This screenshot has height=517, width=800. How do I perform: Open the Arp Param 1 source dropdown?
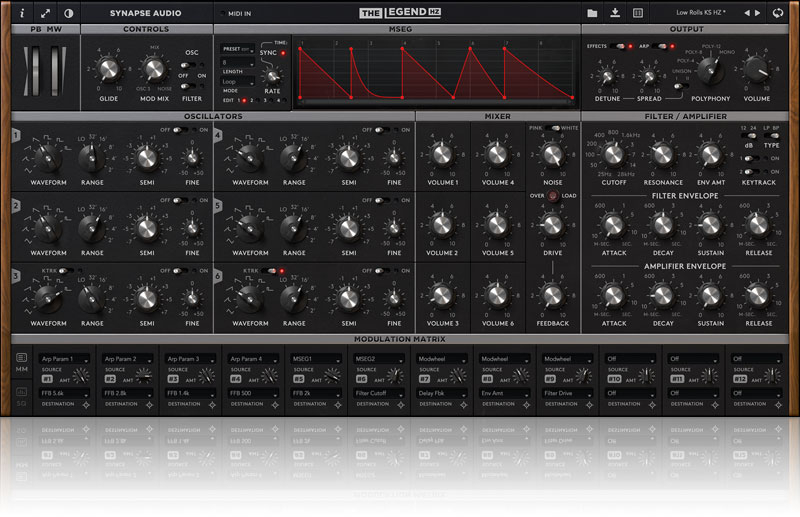(x=68, y=358)
